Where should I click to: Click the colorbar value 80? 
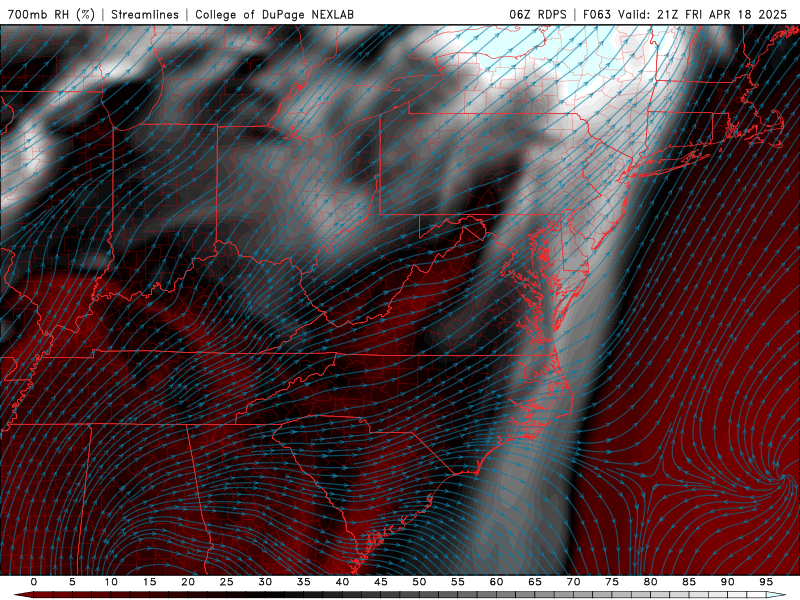click(650, 582)
